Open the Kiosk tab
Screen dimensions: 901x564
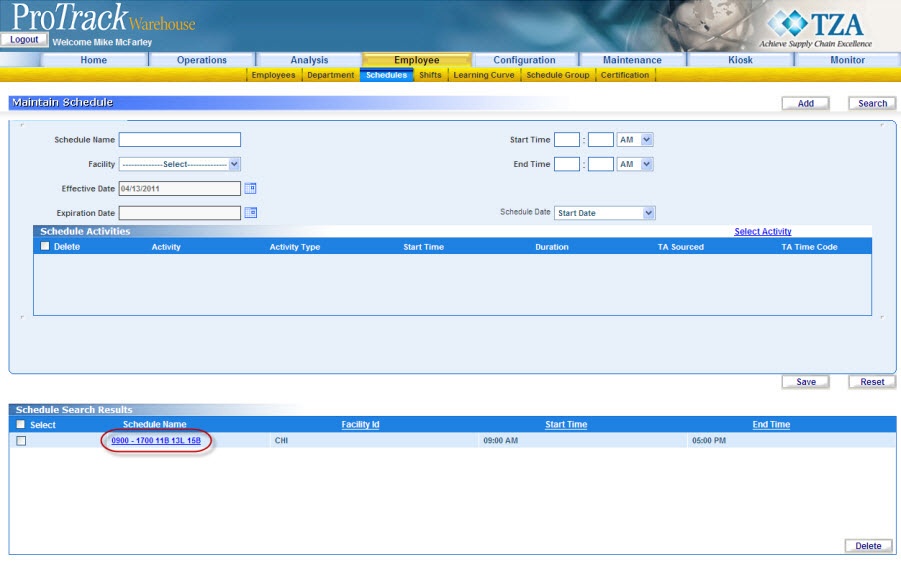pos(740,60)
